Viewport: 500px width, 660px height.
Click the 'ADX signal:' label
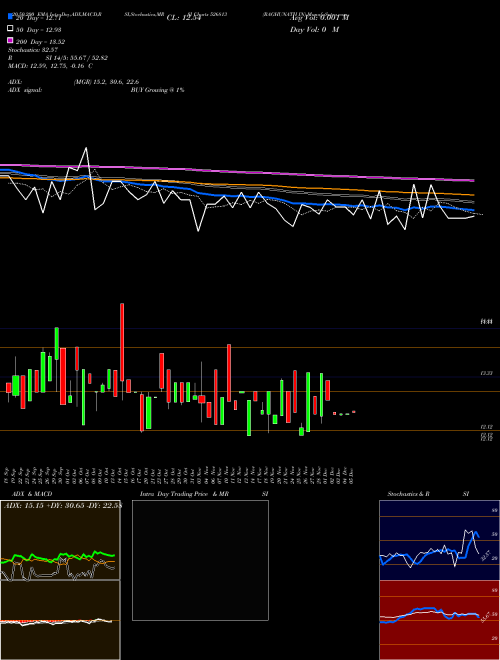coord(25,90)
